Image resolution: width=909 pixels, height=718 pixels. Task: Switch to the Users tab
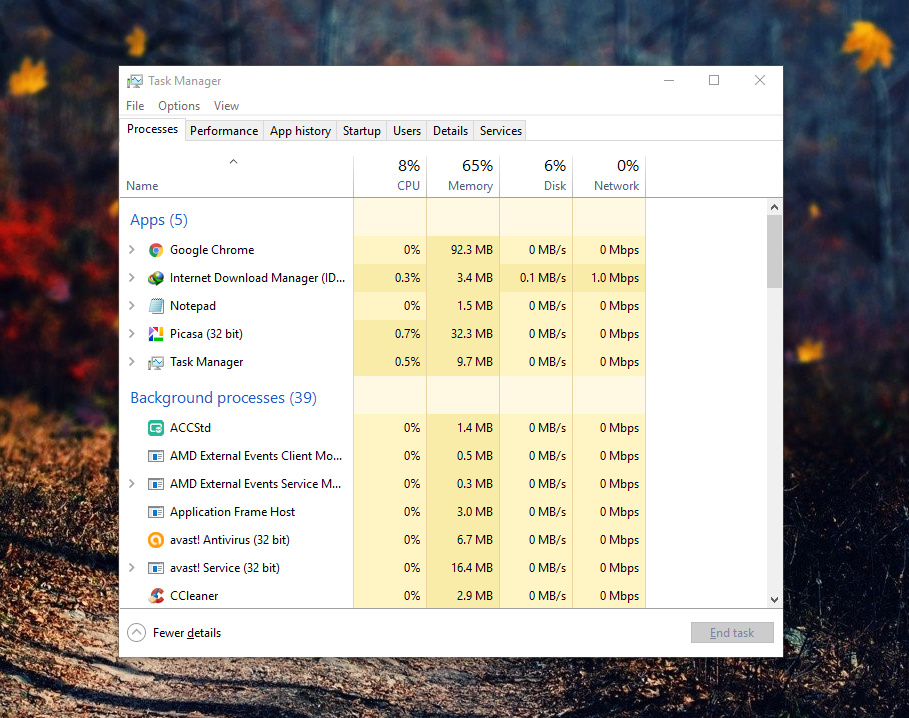(x=407, y=131)
